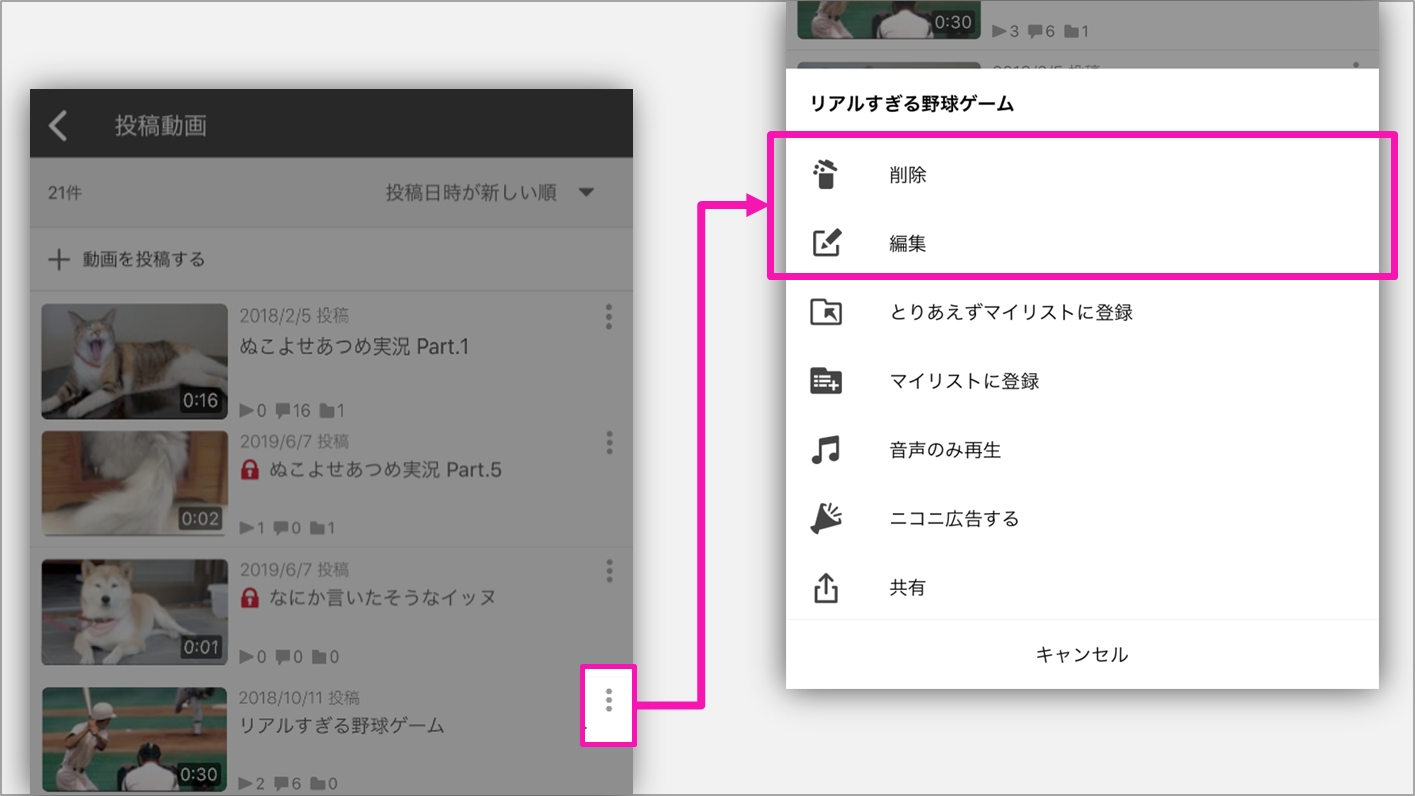1415x796 pixels.
Task: Choose マイリストに登録 menu entry
Action: 964,381
